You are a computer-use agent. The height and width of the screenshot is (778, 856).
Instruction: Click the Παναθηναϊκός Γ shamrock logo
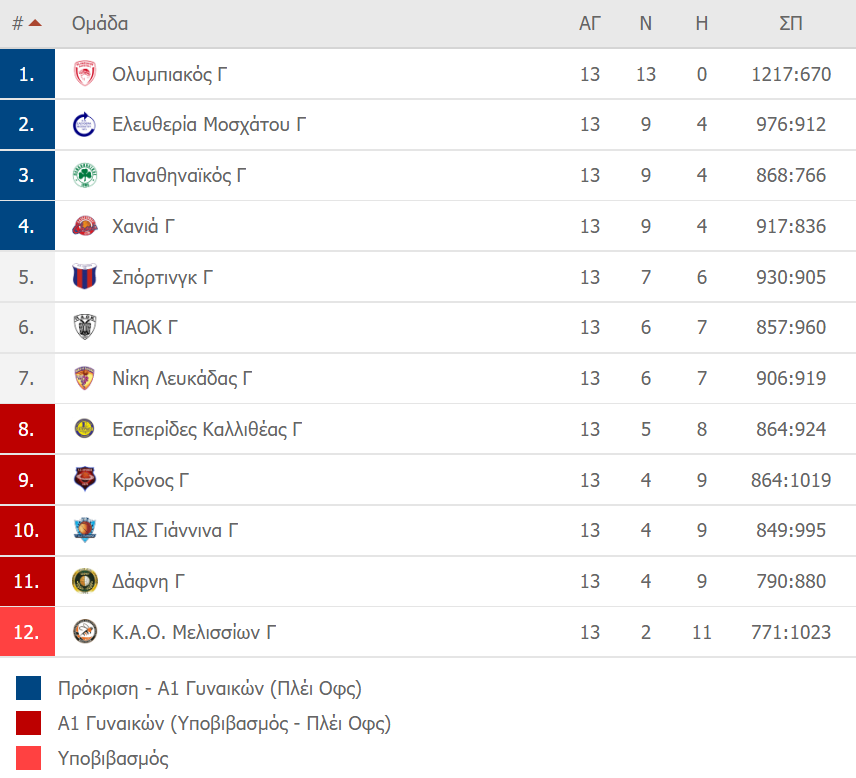(x=85, y=175)
